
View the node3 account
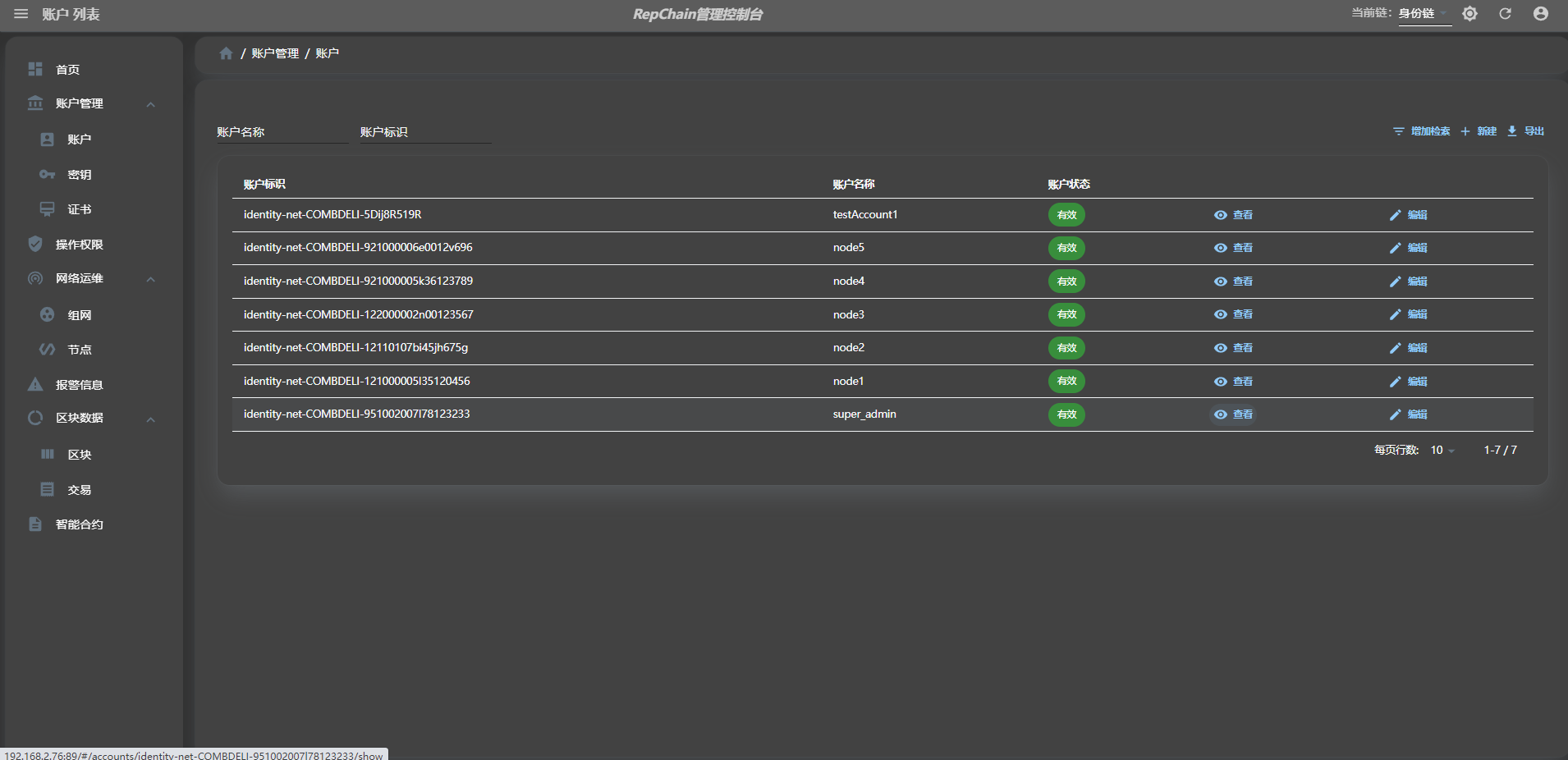tap(1233, 314)
